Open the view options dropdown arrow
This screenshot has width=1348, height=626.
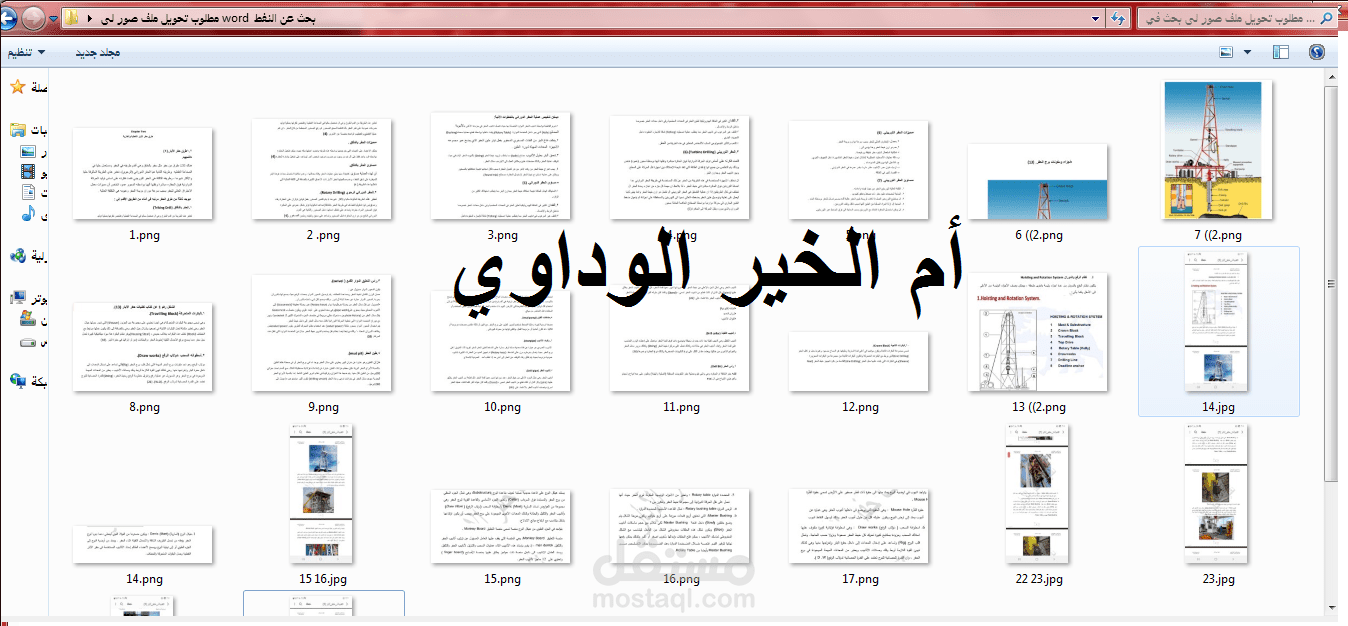[1246, 52]
